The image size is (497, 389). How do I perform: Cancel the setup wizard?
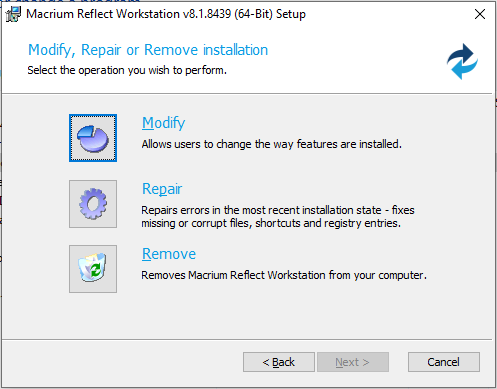pos(444,362)
